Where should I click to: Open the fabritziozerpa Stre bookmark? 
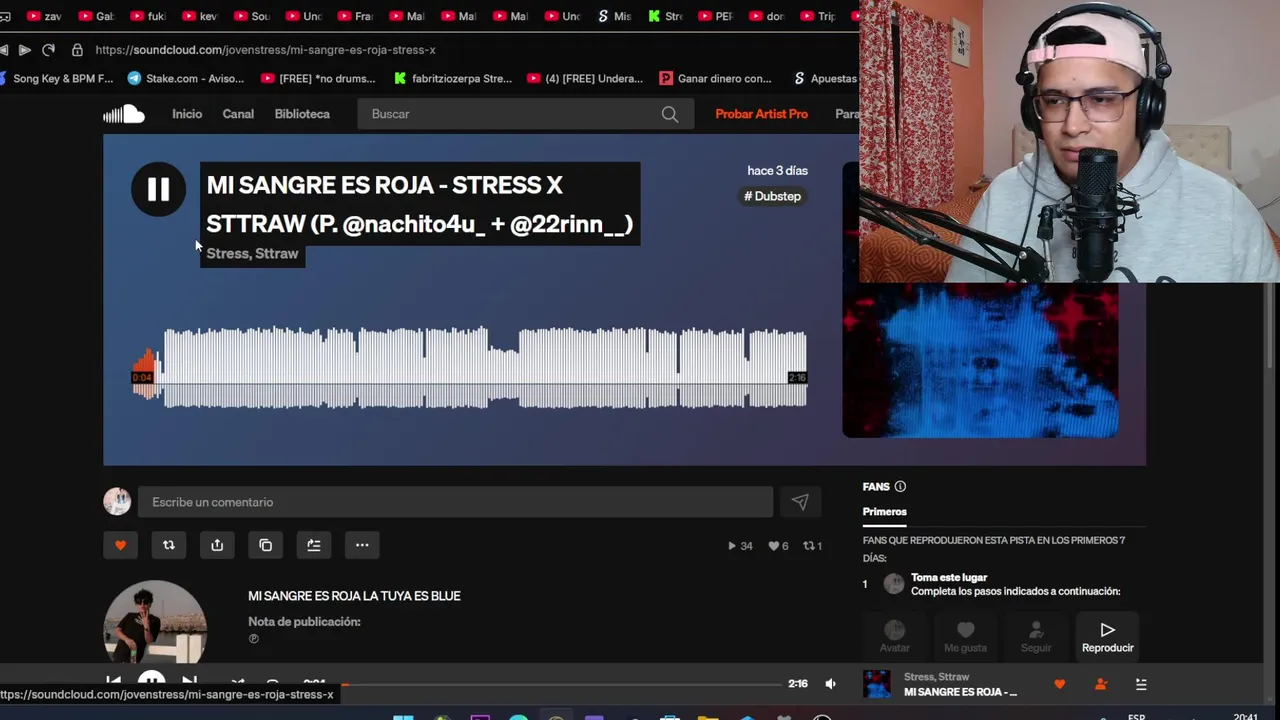pyautogui.click(x=452, y=78)
